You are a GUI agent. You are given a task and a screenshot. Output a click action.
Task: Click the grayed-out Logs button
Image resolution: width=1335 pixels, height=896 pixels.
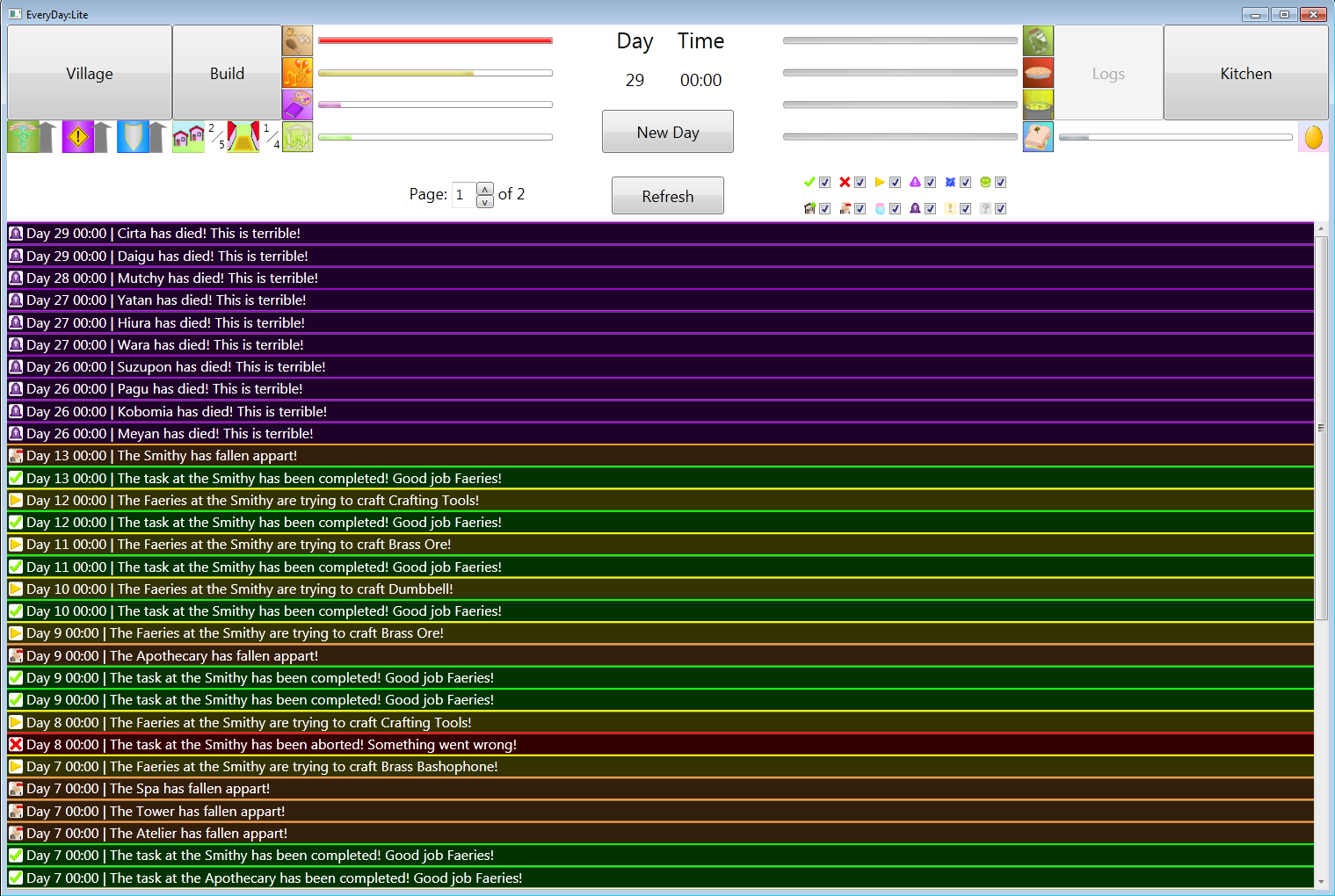[1108, 73]
